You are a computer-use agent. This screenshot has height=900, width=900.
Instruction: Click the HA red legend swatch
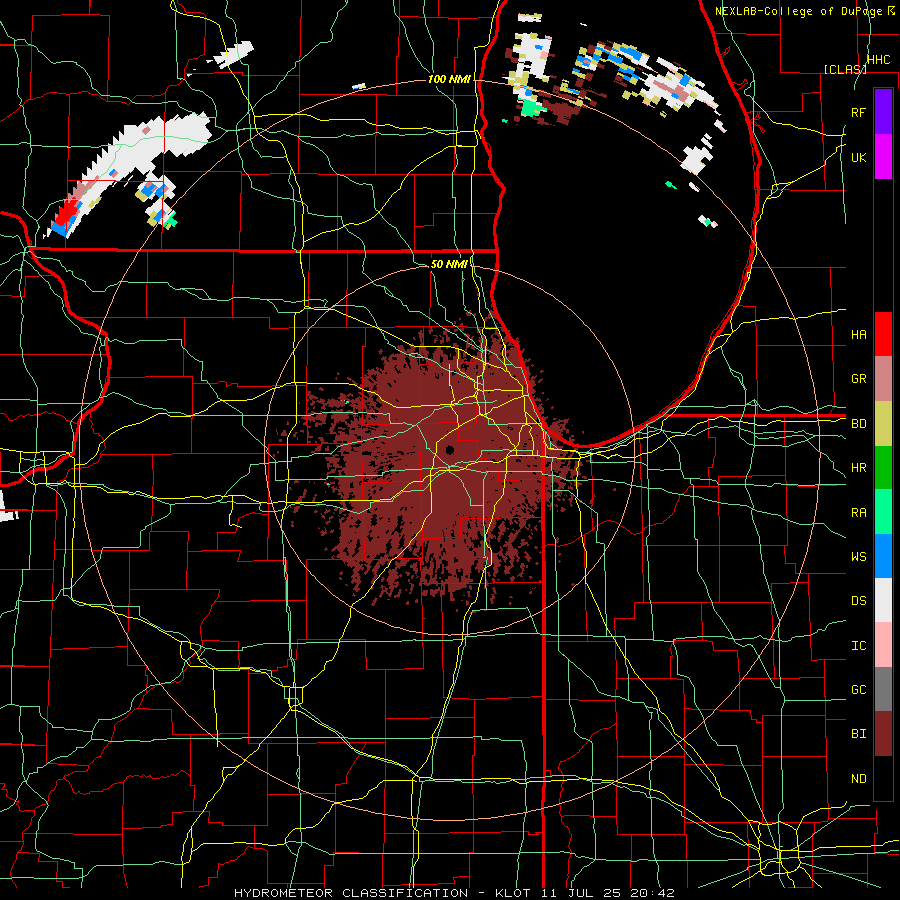click(883, 334)
